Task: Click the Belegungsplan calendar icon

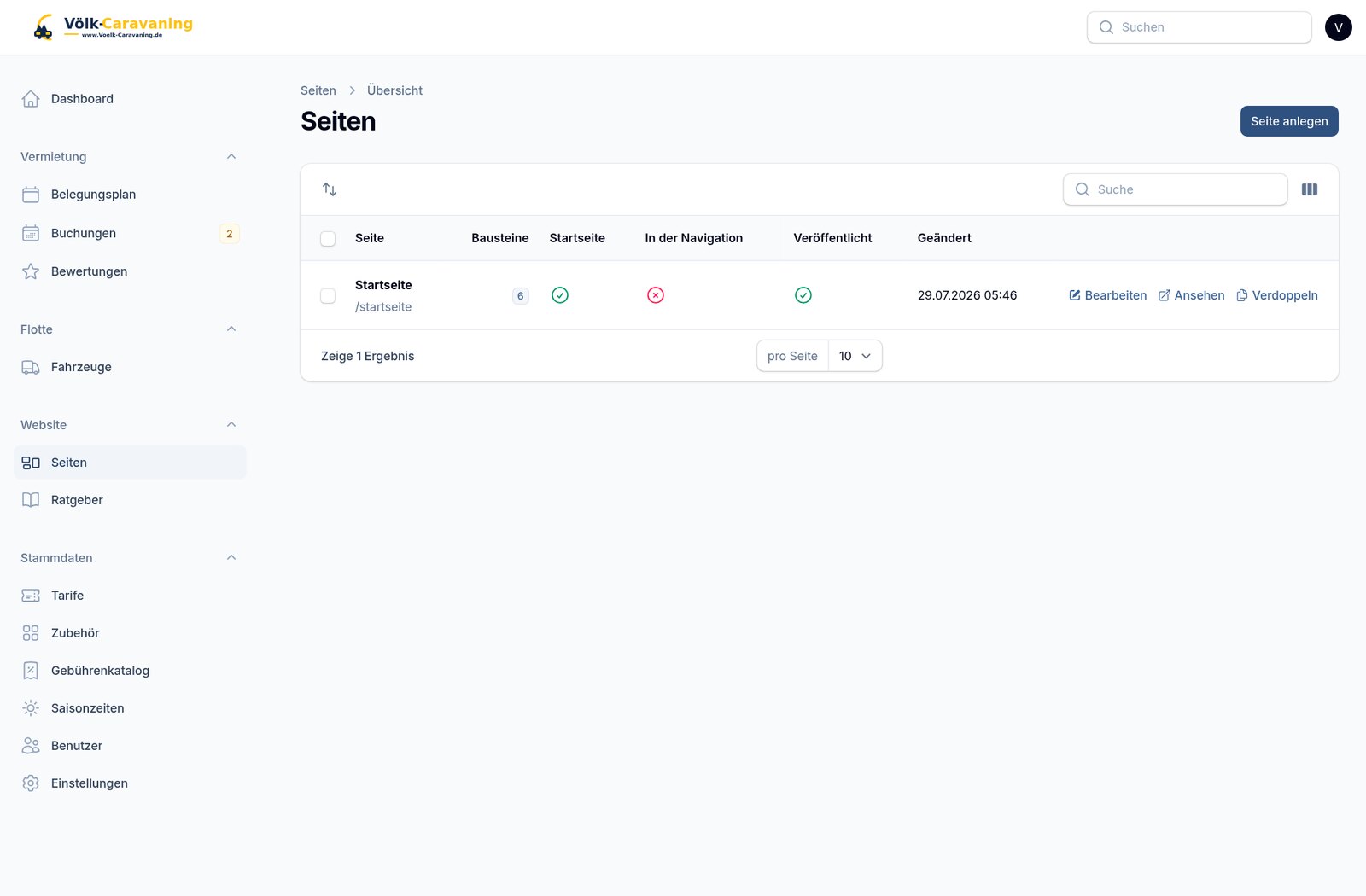Action: (x=31, y=195)
